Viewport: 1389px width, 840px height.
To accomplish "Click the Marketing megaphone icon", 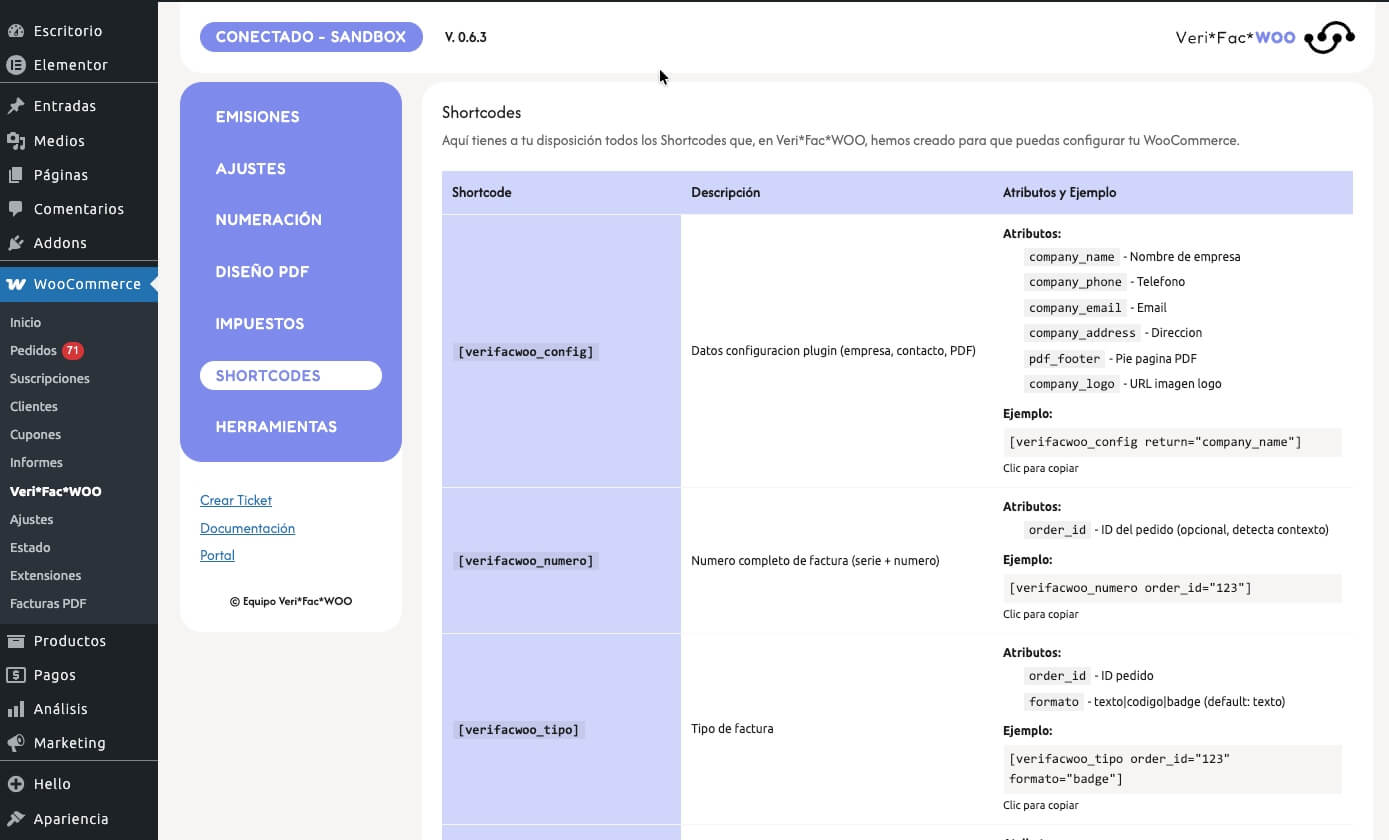I will [x=16, y=743].
